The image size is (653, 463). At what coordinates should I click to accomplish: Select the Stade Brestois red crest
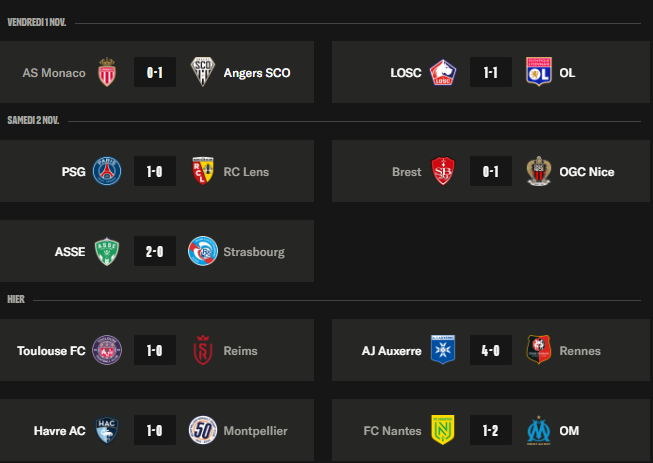(x=443, y=171)
